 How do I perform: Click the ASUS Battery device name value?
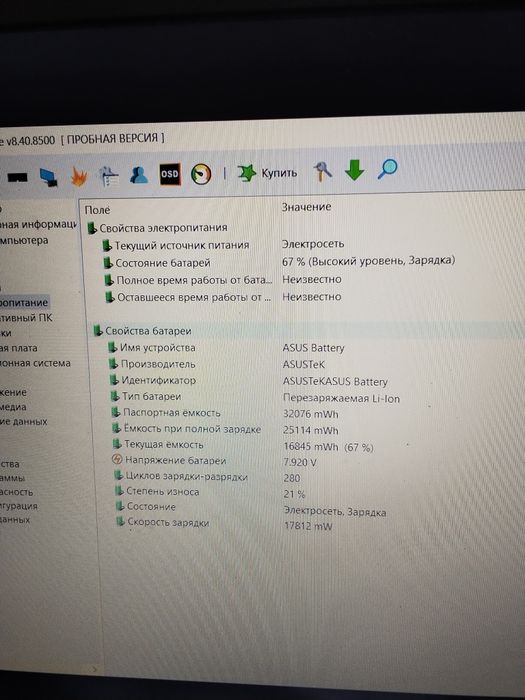[313, 348]
